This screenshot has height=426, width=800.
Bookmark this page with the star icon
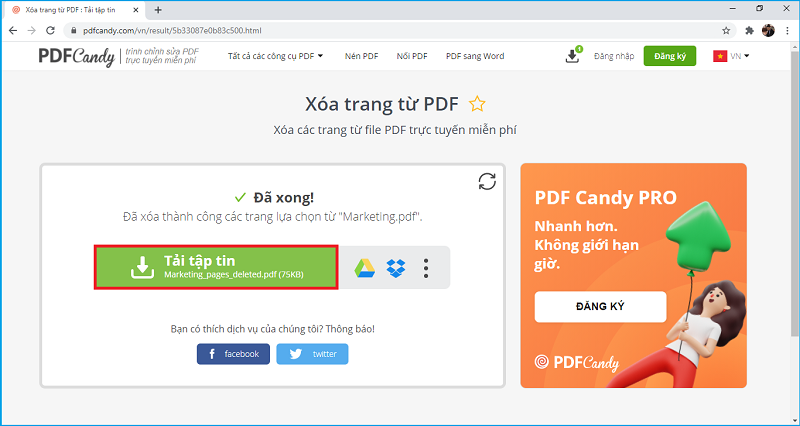pos(726,31)
